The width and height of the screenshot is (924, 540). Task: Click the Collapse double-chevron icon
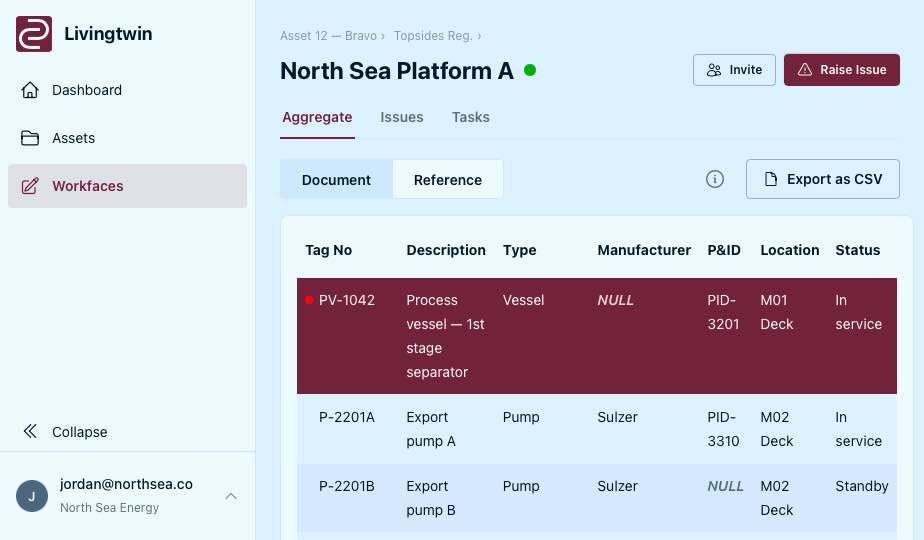tap(30, 432)
